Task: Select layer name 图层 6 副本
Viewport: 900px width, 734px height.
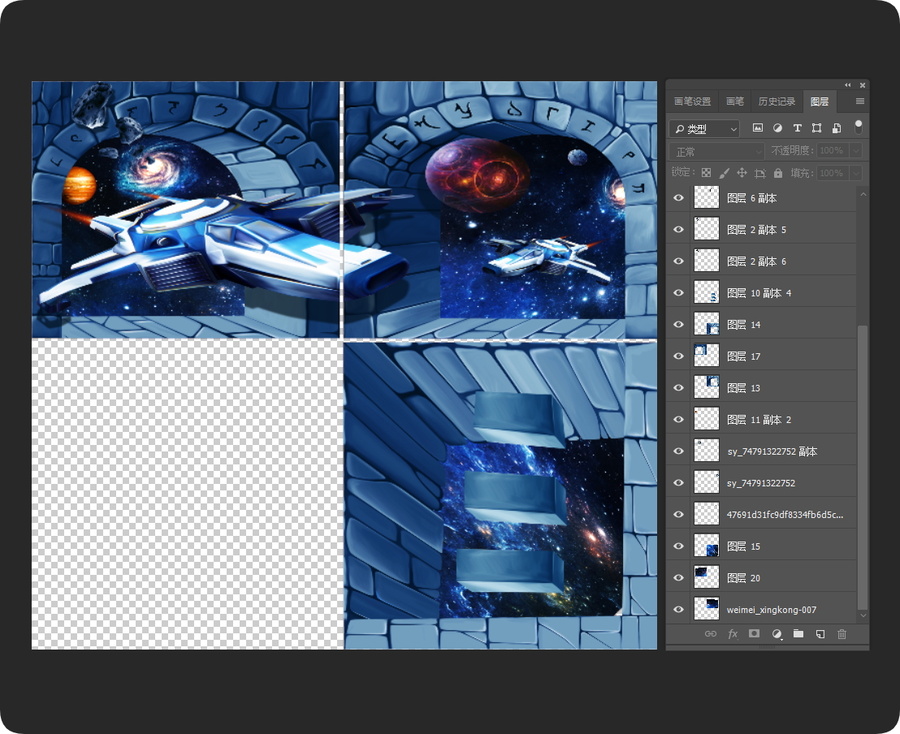Action: (x=751, y=198)
